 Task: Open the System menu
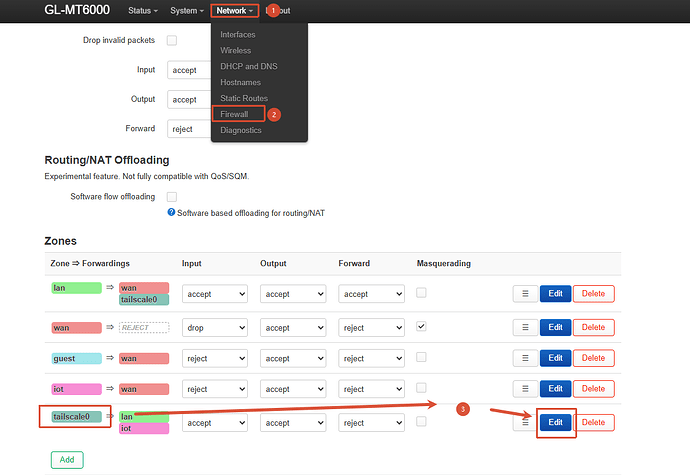(x=187, y=11)
